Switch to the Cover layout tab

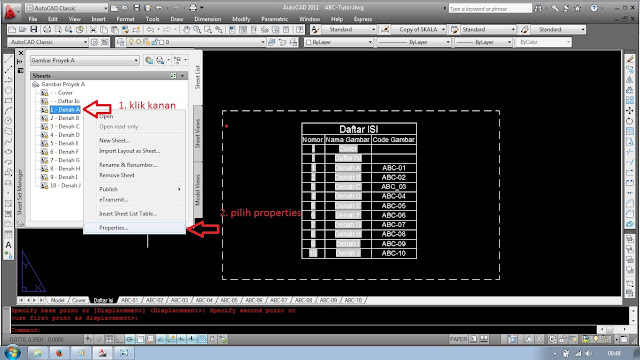(x=78, y=300)
